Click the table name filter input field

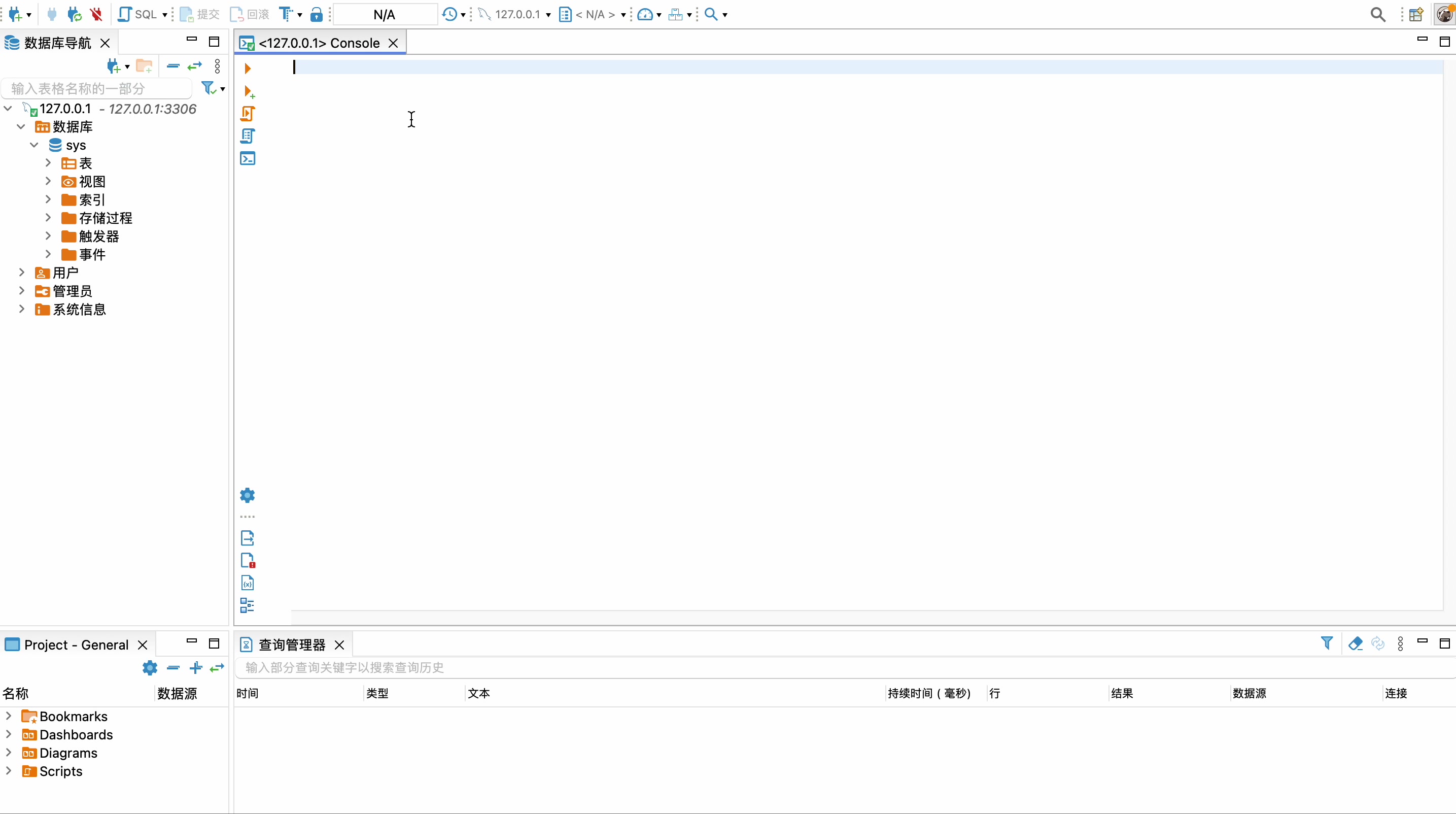coord(96,89)
